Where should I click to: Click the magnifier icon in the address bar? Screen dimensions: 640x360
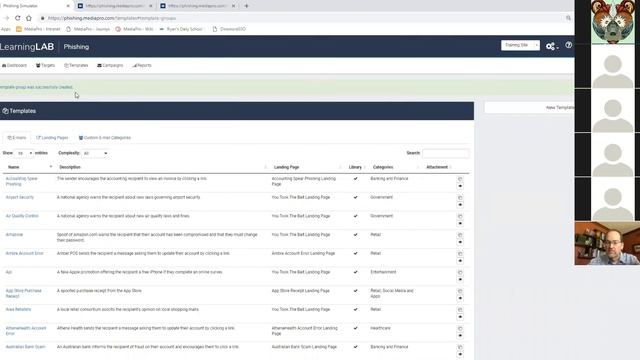568,18
